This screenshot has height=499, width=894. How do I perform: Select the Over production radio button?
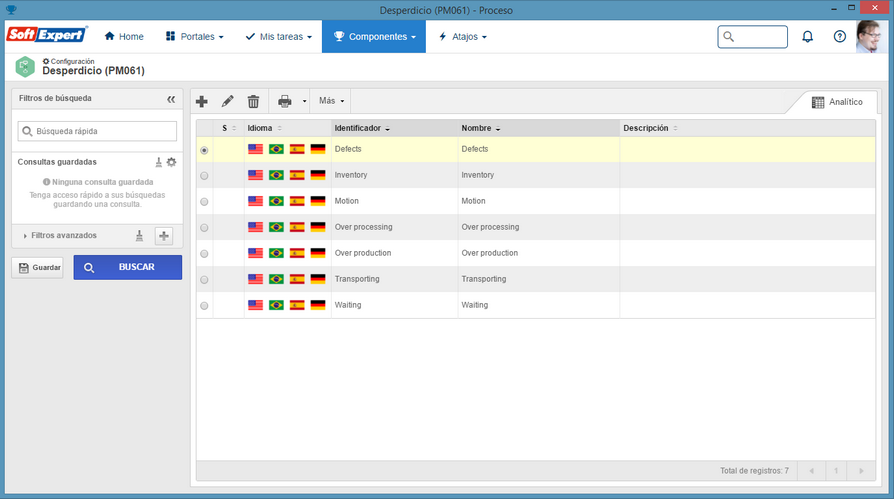[204, 254]
